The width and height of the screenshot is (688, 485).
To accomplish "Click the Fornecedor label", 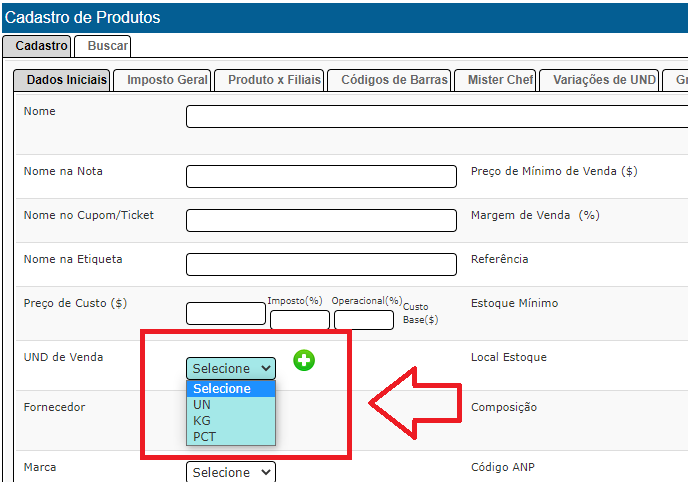I will coord(54,407).
